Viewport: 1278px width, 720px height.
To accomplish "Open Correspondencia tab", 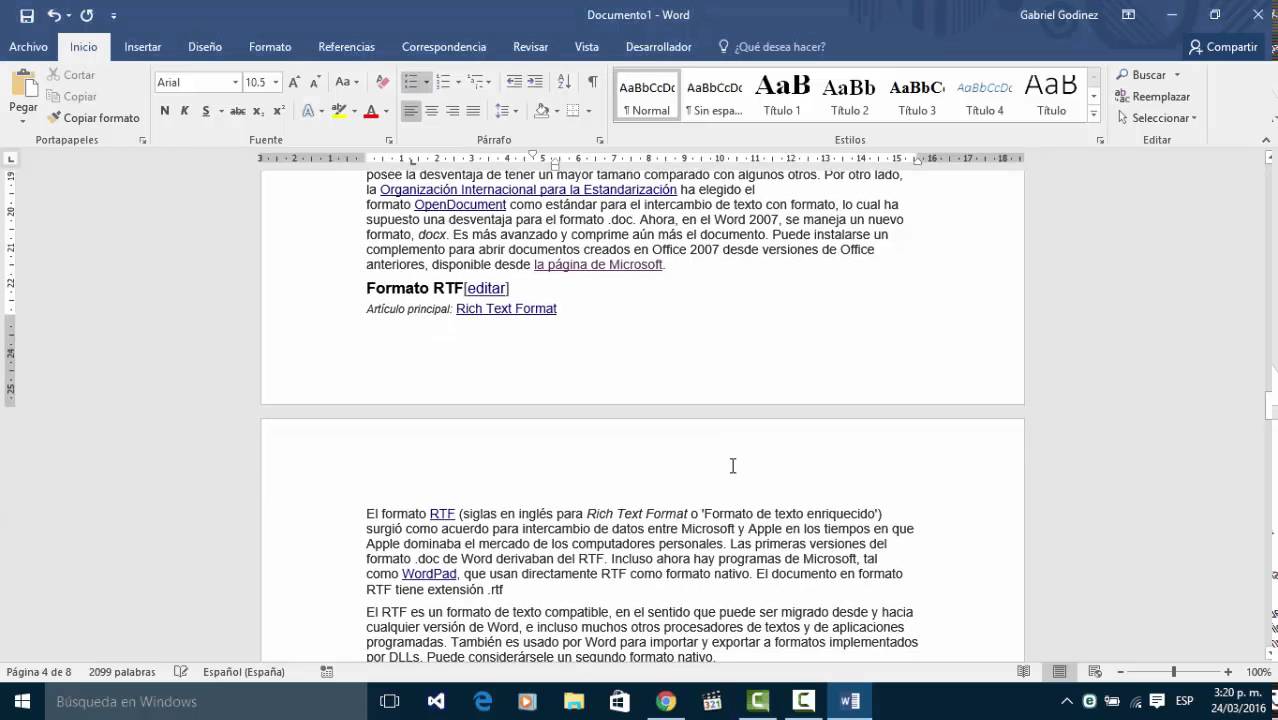I will 444,47.
